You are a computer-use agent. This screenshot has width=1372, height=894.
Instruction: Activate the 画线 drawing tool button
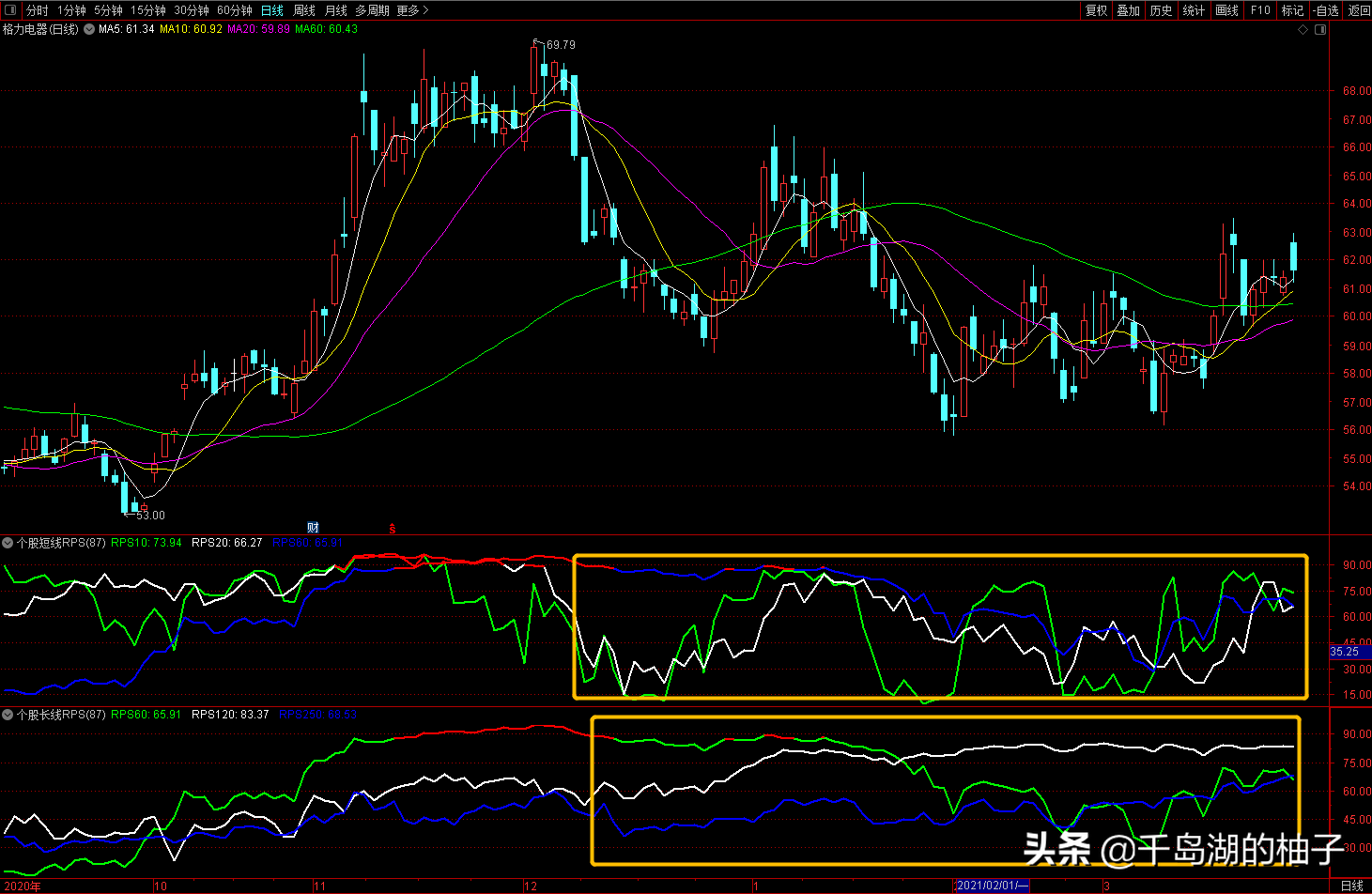pos(1227,10)
